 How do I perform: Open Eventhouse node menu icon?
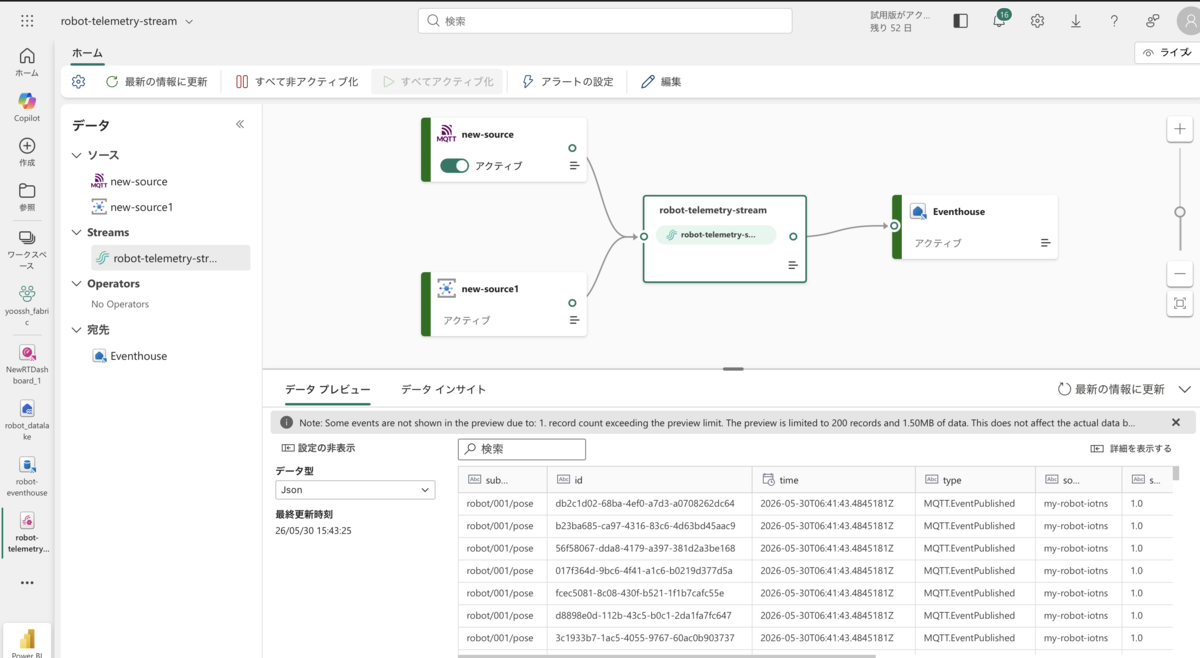coord(1045,243)
